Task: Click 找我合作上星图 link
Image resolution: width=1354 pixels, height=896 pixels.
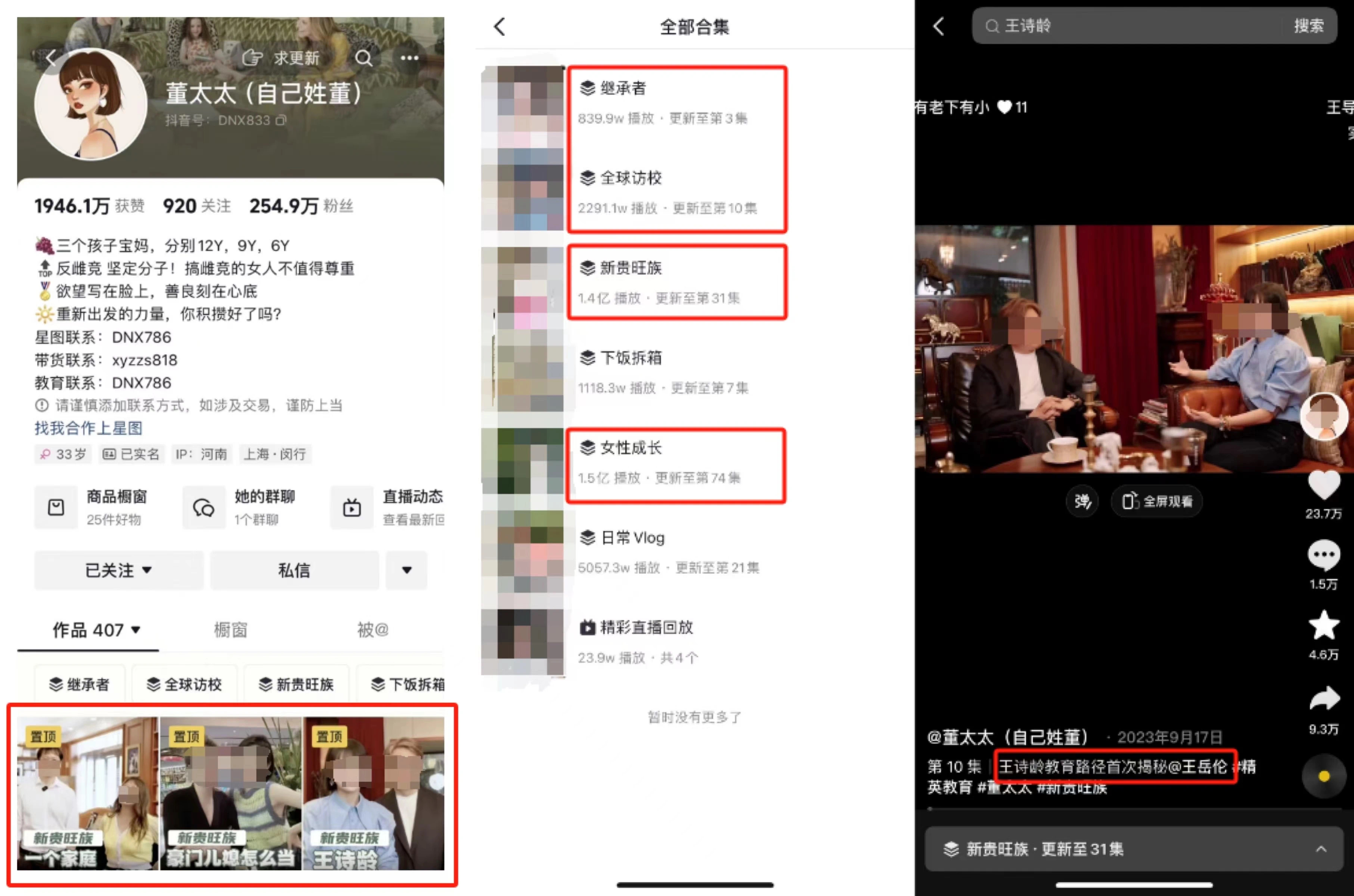Action: click(89, 428)
